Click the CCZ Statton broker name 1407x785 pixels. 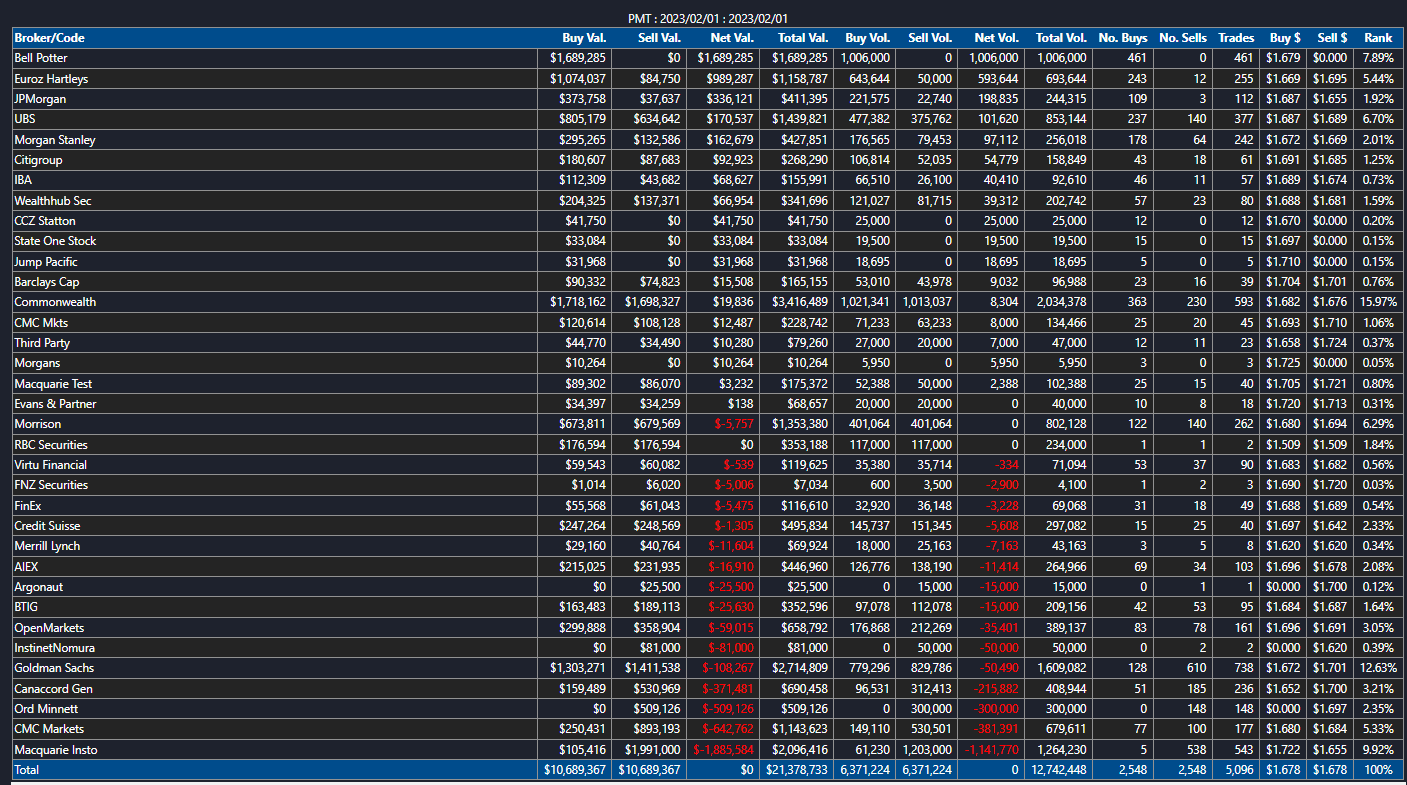(x=45, y=221)
